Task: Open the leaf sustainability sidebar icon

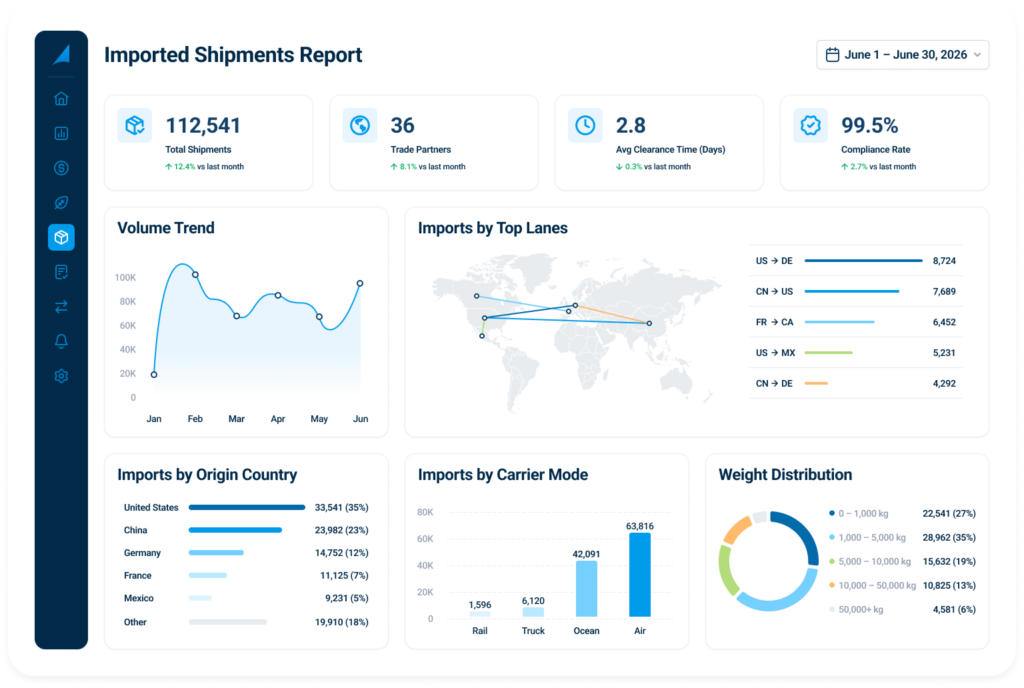Action: click(x=61, y=202)
